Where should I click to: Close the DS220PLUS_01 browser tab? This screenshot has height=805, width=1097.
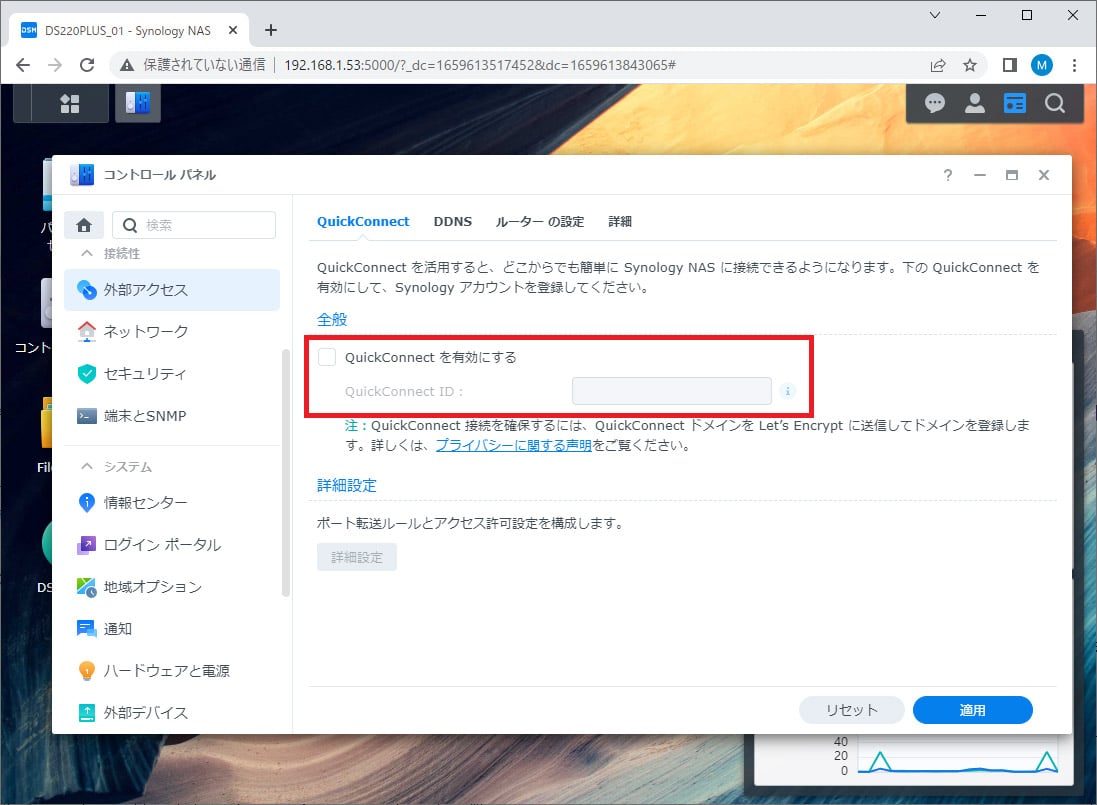pos(233,30)
